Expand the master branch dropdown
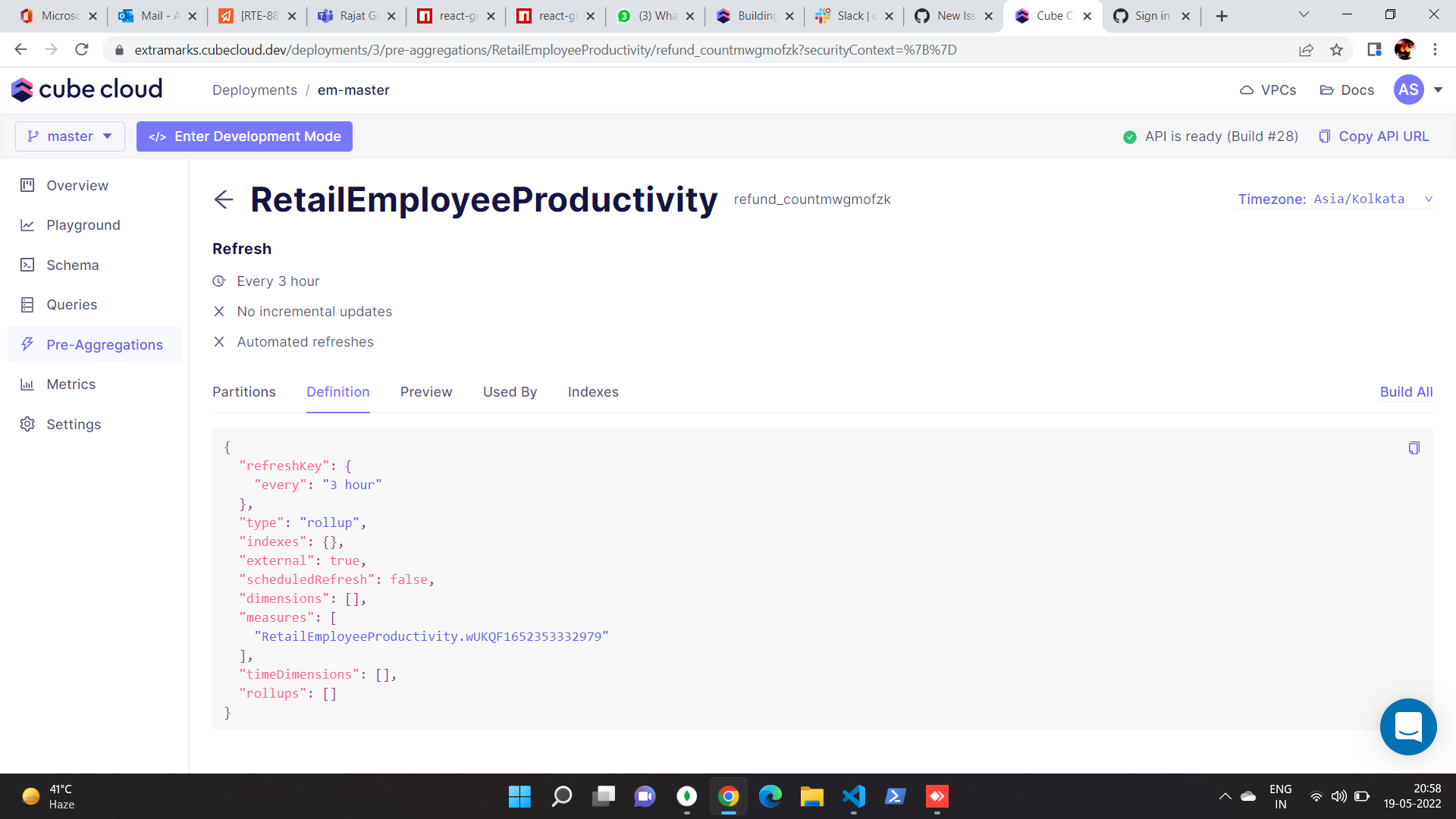 70,136
